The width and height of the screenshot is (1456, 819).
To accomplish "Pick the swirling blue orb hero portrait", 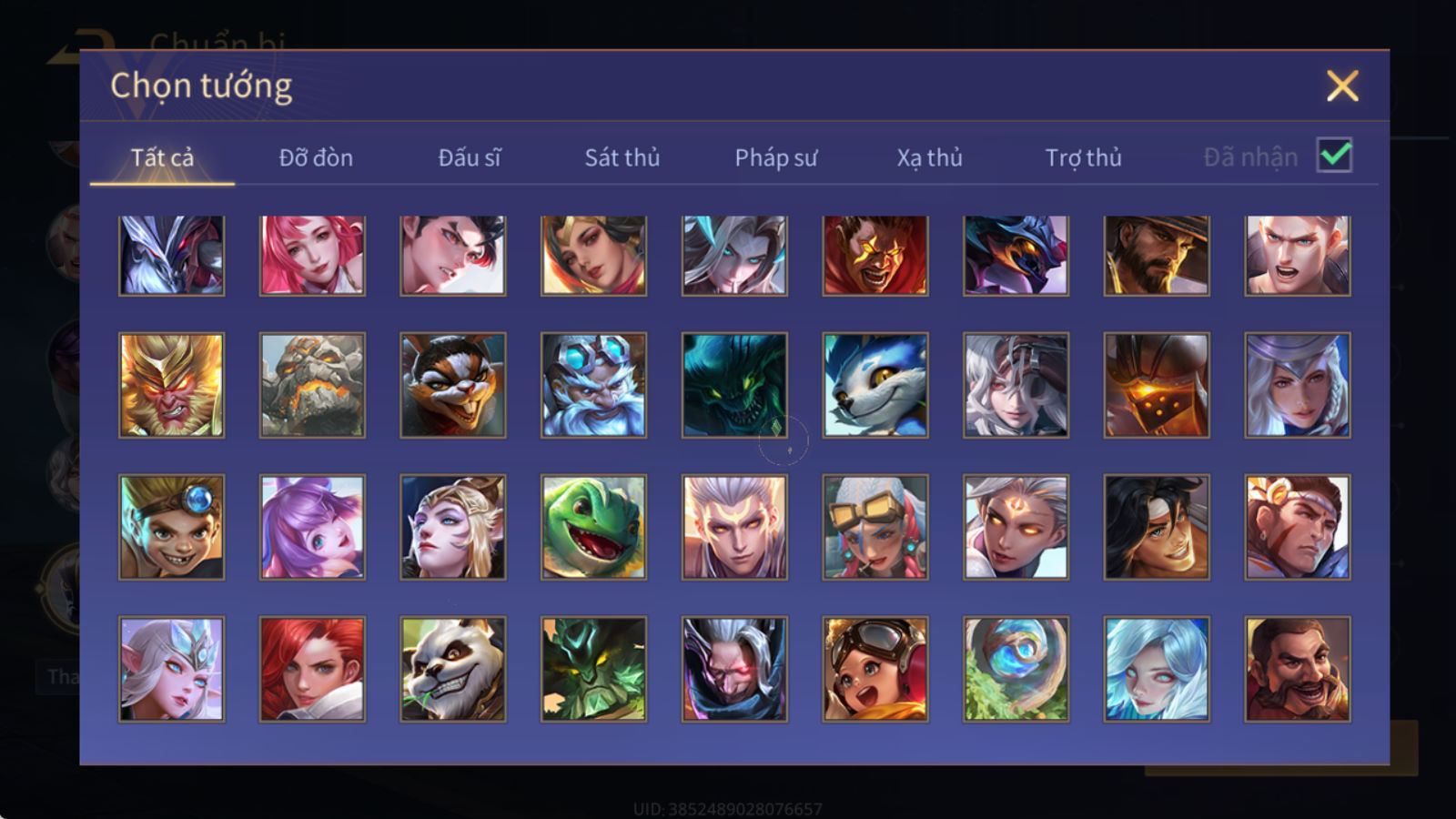I will 1016,669.
